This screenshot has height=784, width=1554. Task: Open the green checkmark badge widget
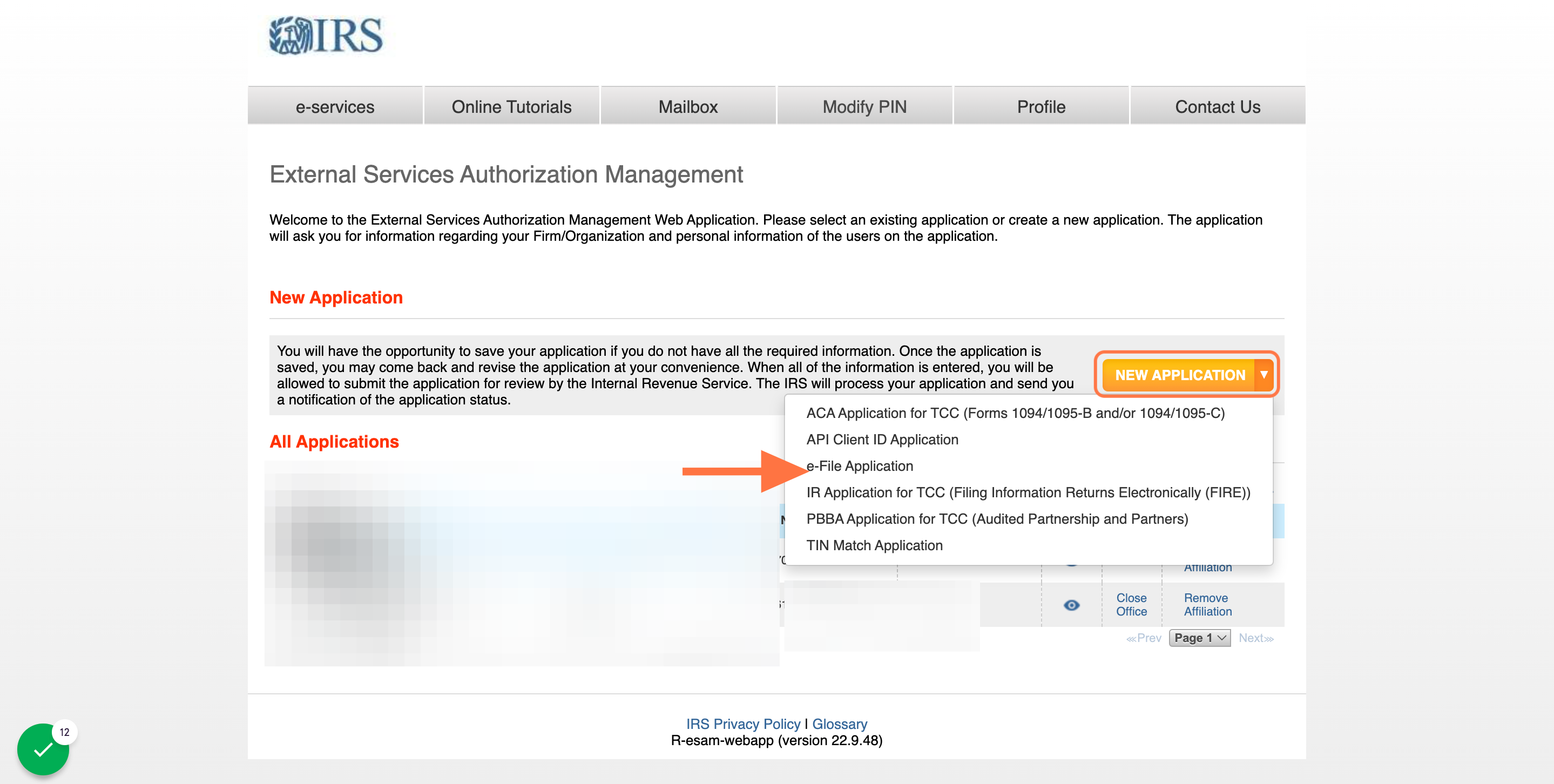click(x=43, y=749)
